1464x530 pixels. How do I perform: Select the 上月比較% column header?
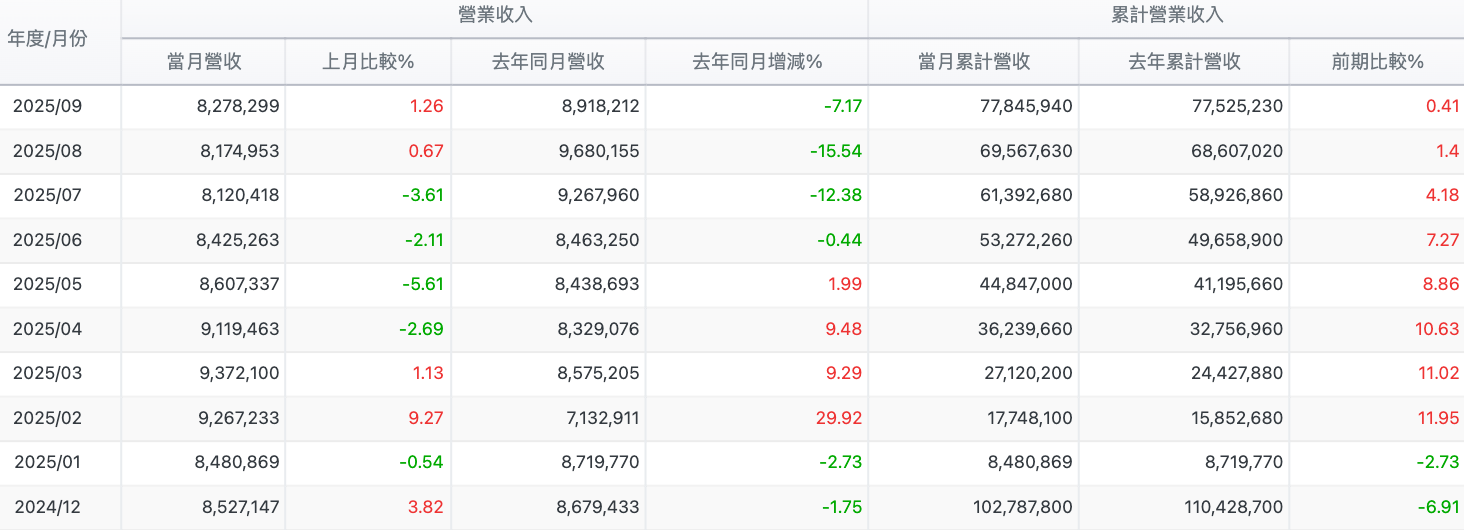368,62
